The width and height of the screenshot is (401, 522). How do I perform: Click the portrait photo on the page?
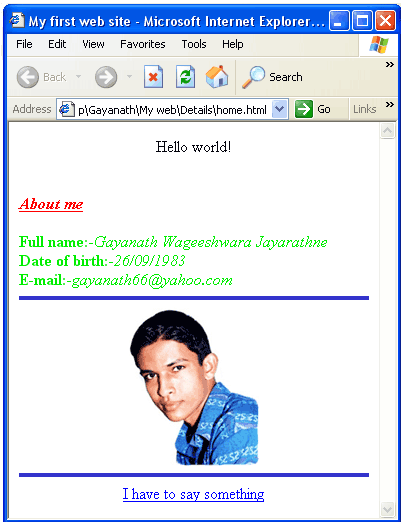click(x=194, y=387)
